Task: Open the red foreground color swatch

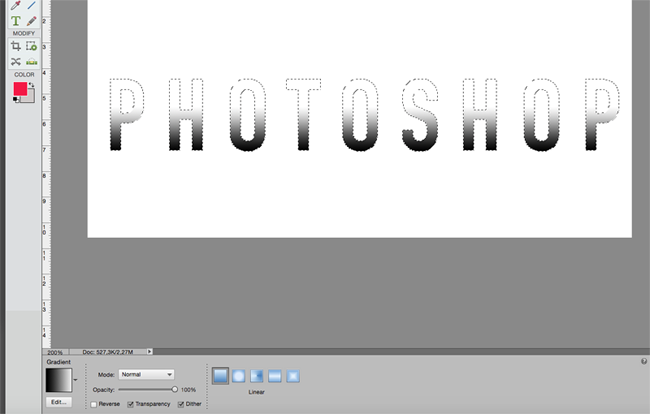Action: (20, 89)
